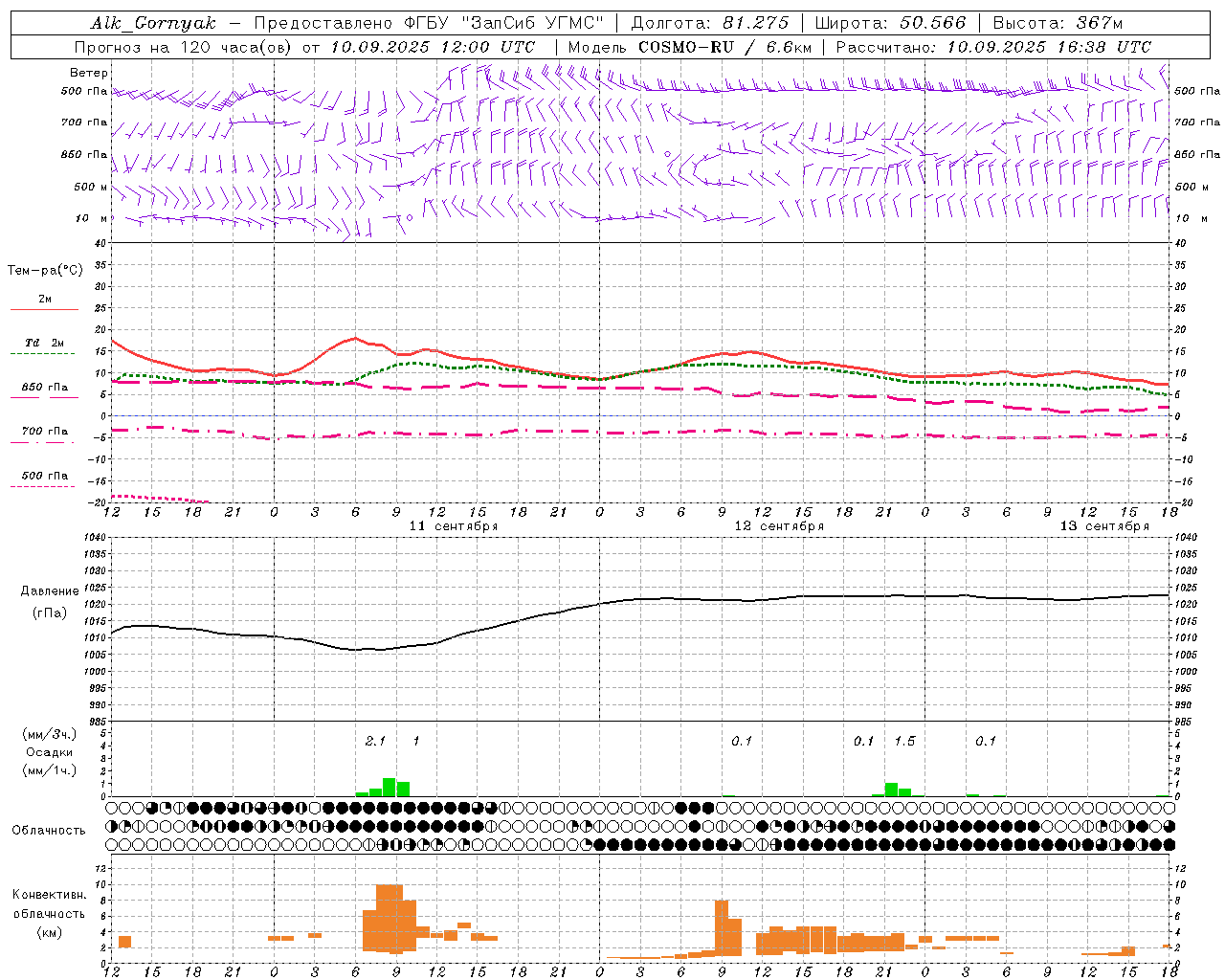Click the 11 сентября date label
The width and height of the screenshot is (1225, 980).
click(454, 526)
